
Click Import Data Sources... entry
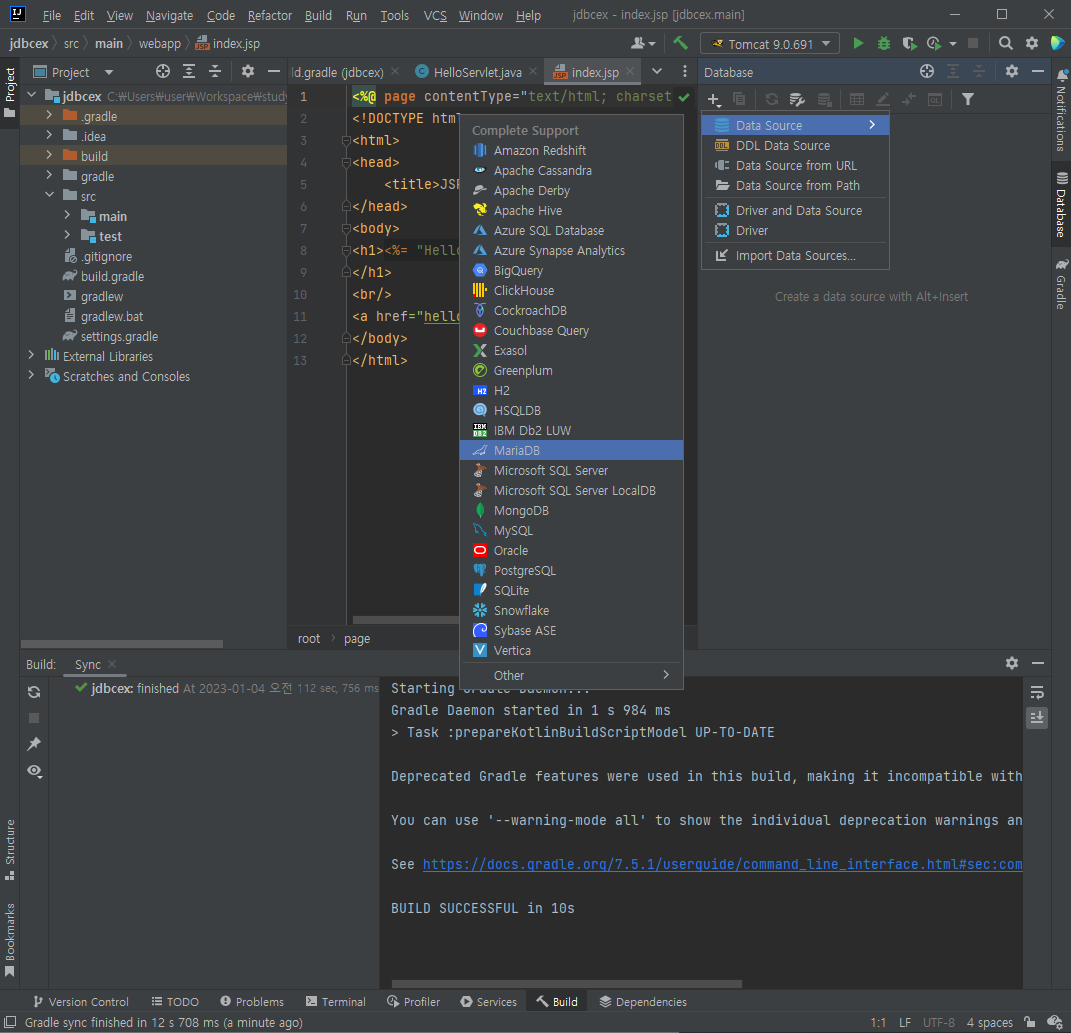pos(795,256)
